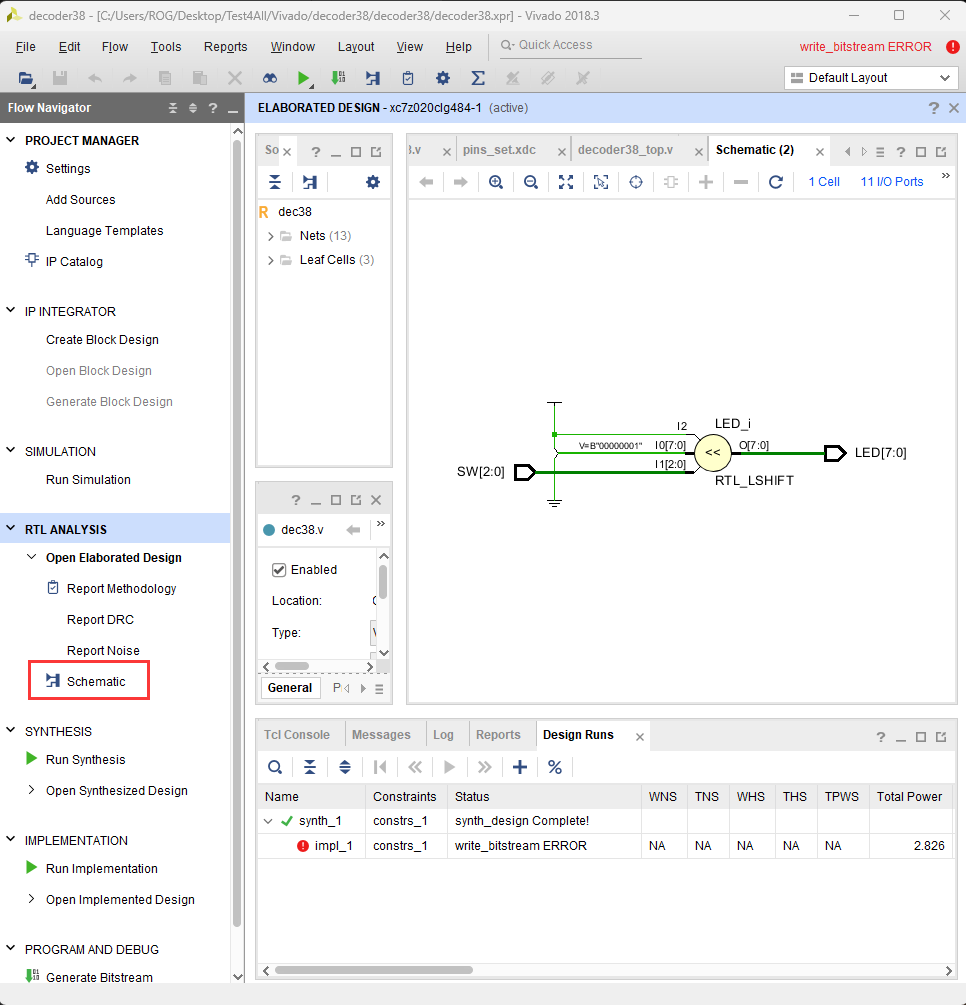Collapse all rows in Design Runs
Viewport: 966px width, 1005px height.
pos(310,767)
